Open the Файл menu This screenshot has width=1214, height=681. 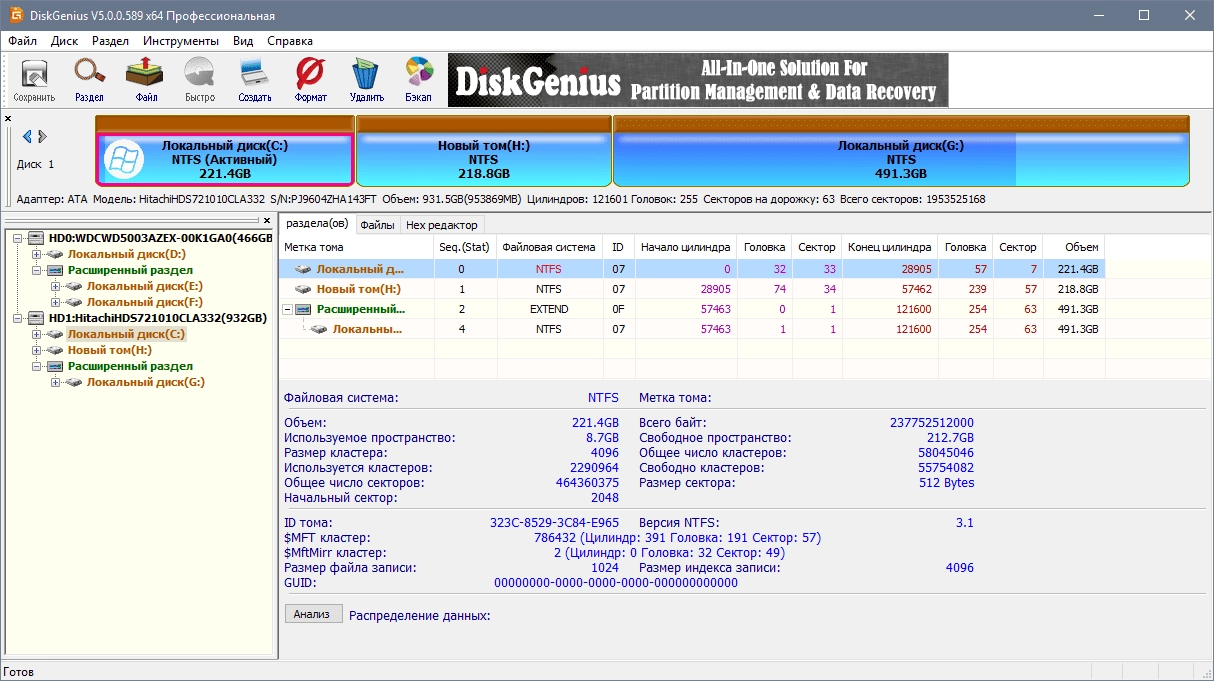coord(22,41)
